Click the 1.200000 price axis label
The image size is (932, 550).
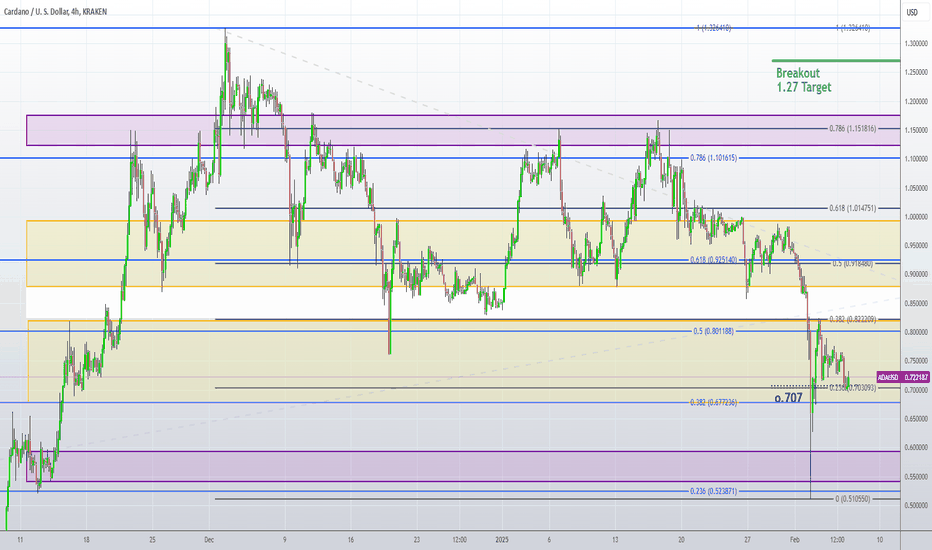click(916, 102)
